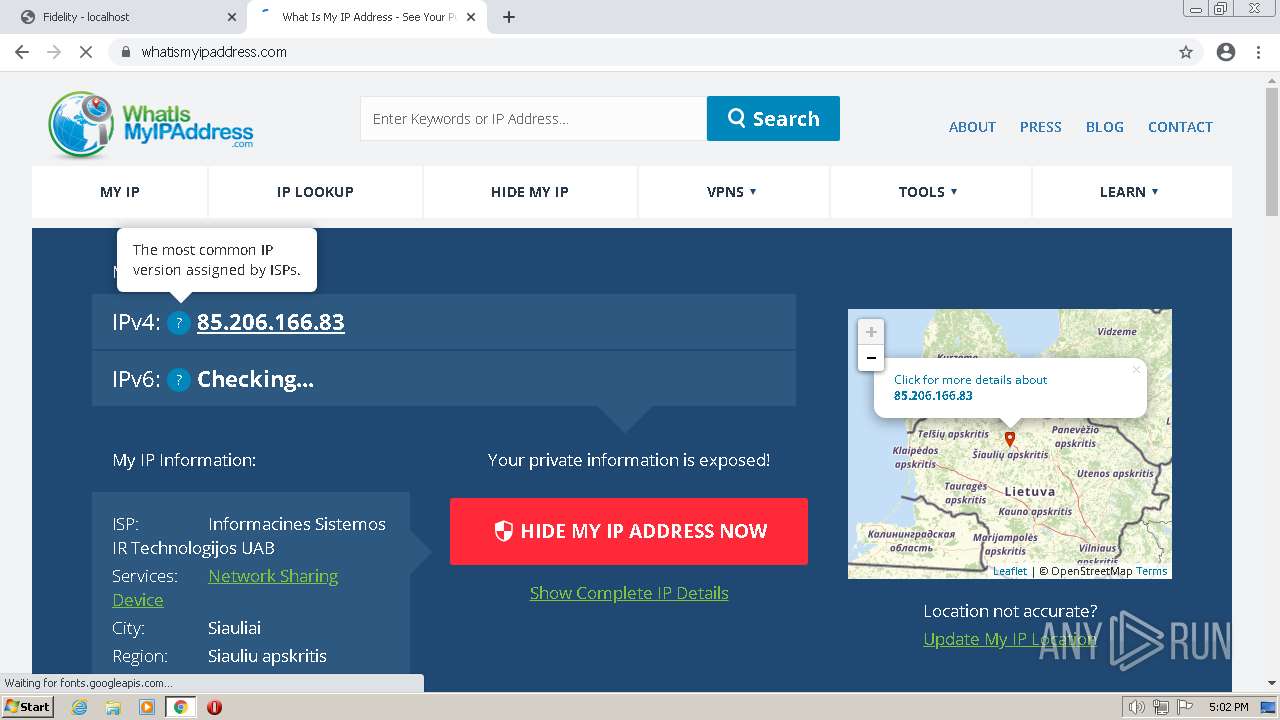Select the What Is My IP Address tab
This screenshot has width=1280, height=720.
[x=365, y=17]
